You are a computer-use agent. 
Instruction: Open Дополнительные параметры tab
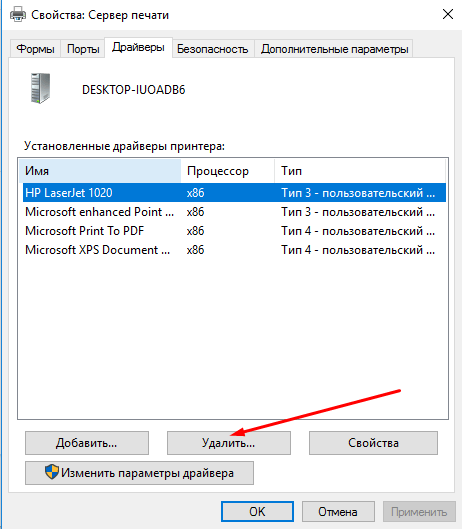click(334, 49)
